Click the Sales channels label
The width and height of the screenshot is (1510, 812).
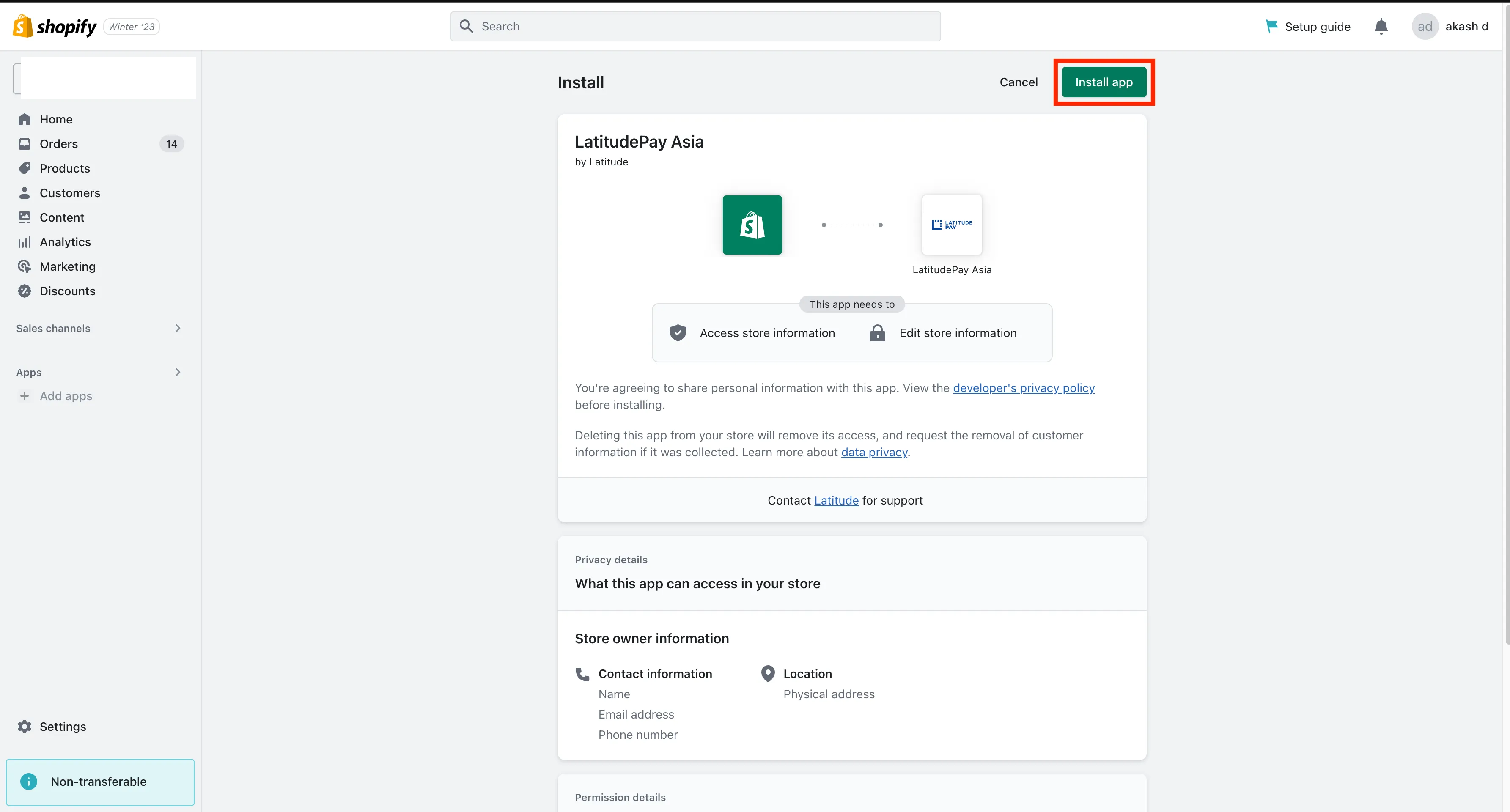(53, 328)
